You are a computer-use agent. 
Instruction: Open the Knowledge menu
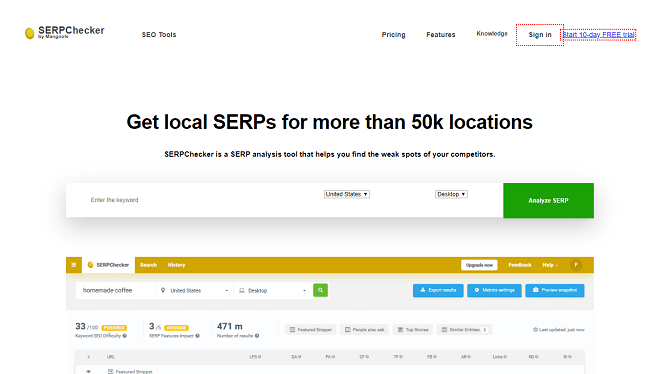[x=492, y=34]
